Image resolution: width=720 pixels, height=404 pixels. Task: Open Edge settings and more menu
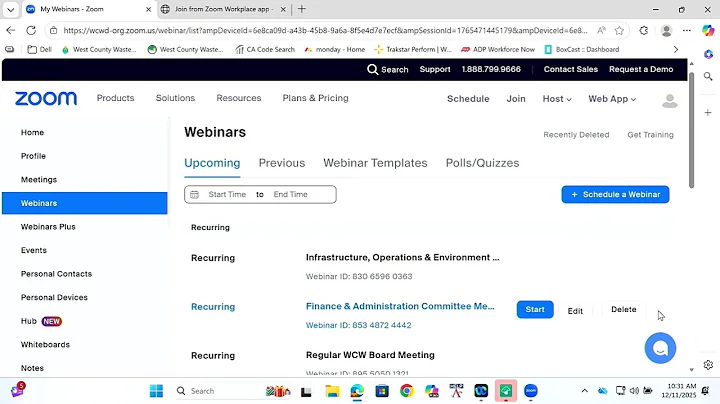(x=686, y=30)
